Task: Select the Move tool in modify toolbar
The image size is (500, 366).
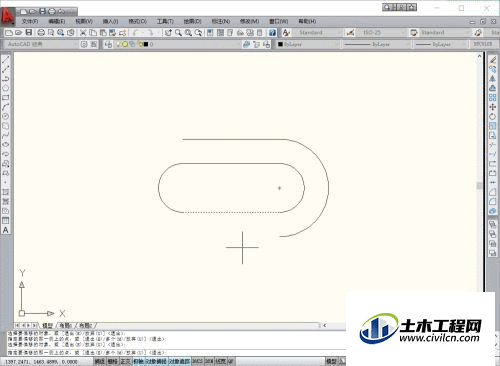Action: pos(493,107)
